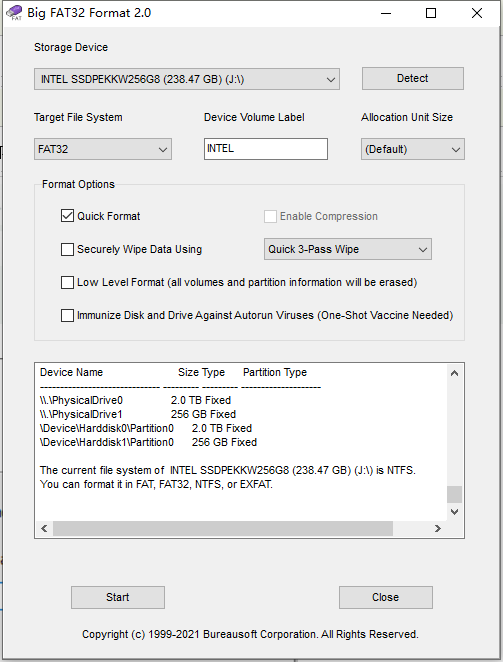The image size is (503, 662).
Task: Close the window via title bar X
Action: (477, 13)
